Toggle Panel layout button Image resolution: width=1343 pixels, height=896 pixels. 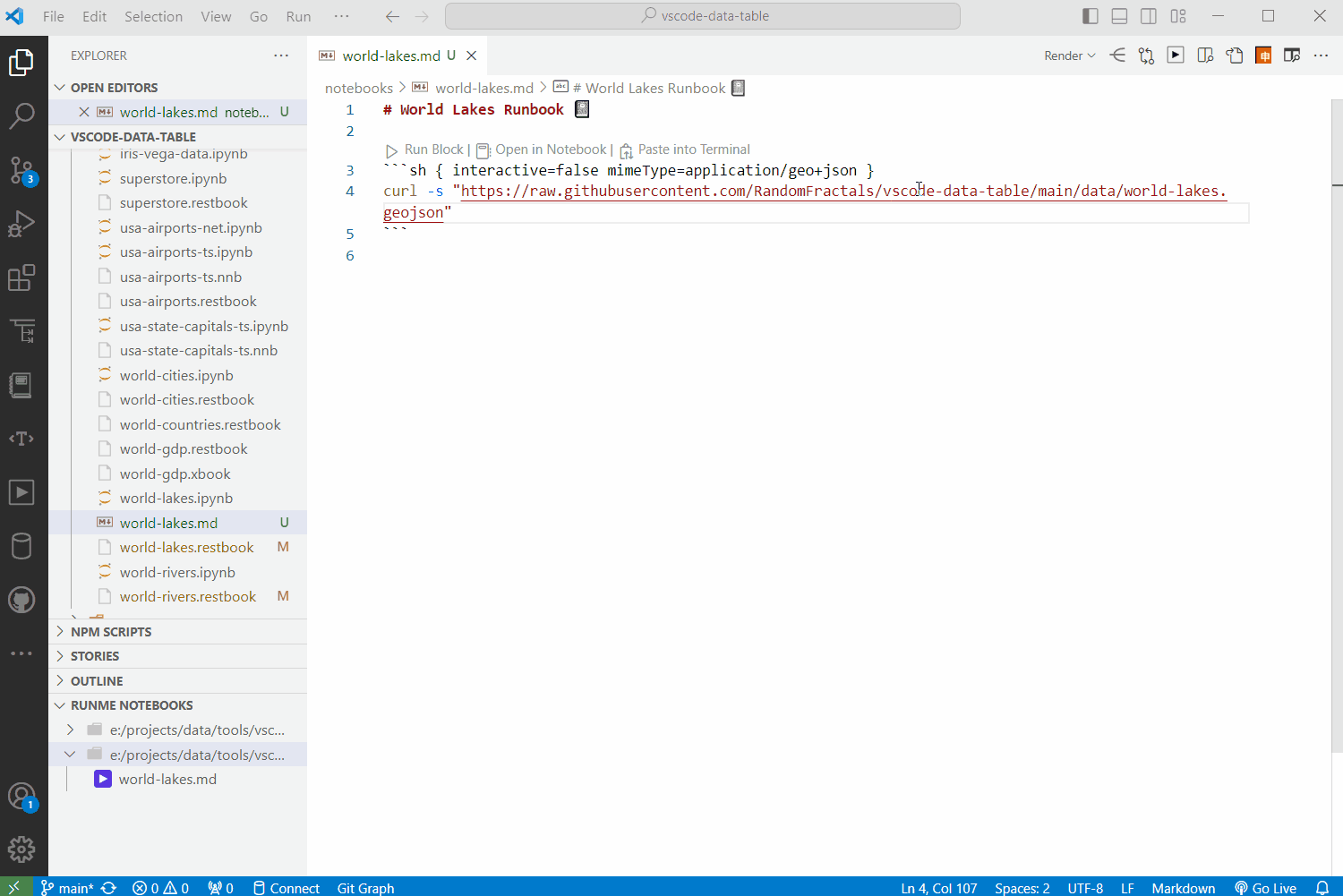(x=1119, y=16)
